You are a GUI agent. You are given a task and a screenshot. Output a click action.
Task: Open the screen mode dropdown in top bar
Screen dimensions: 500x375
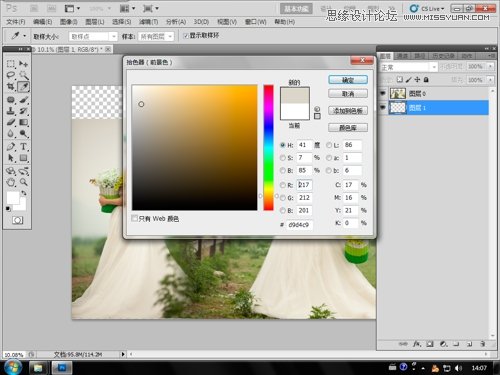tap(151, 9)
